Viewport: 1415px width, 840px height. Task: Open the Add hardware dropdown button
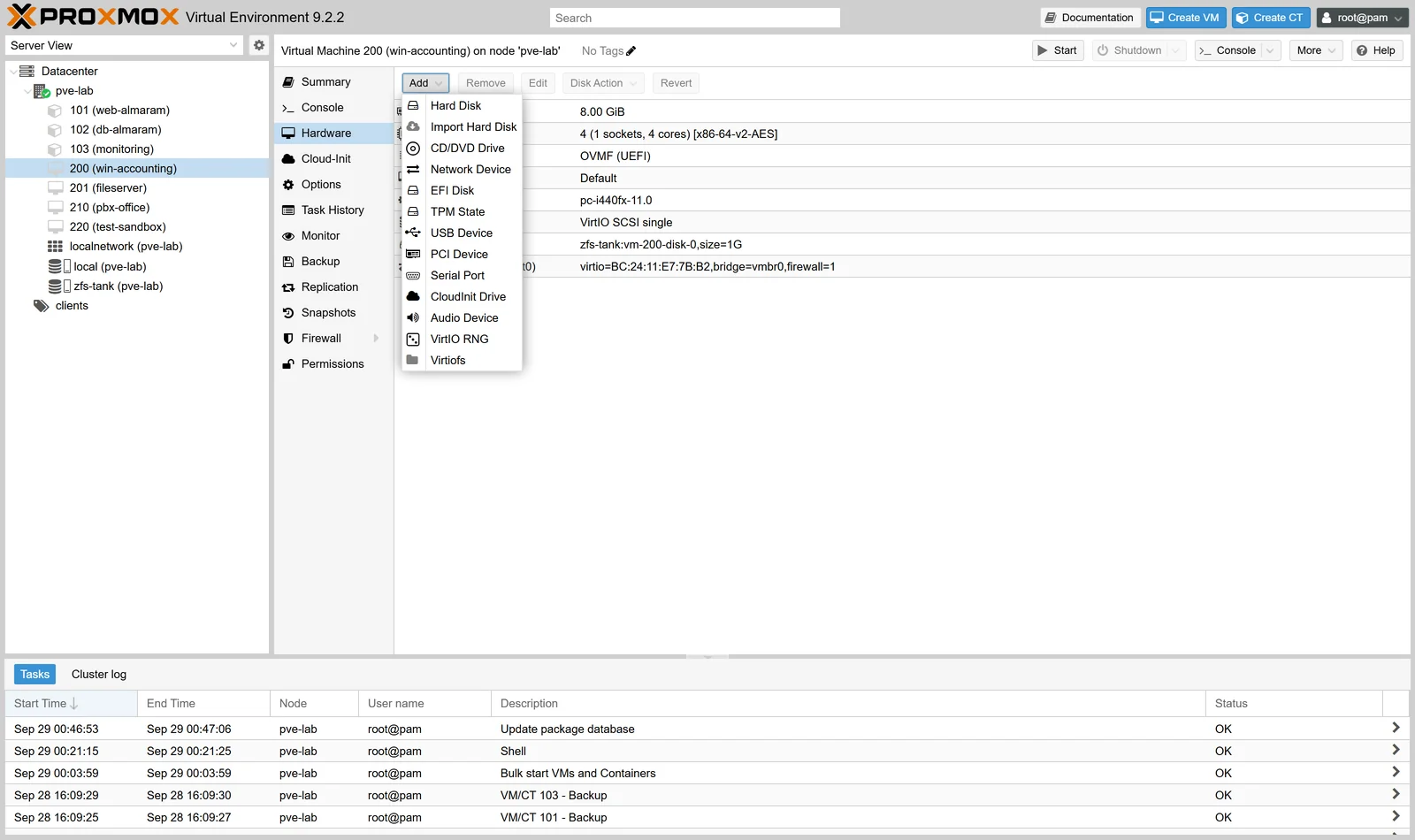[425, 83]
